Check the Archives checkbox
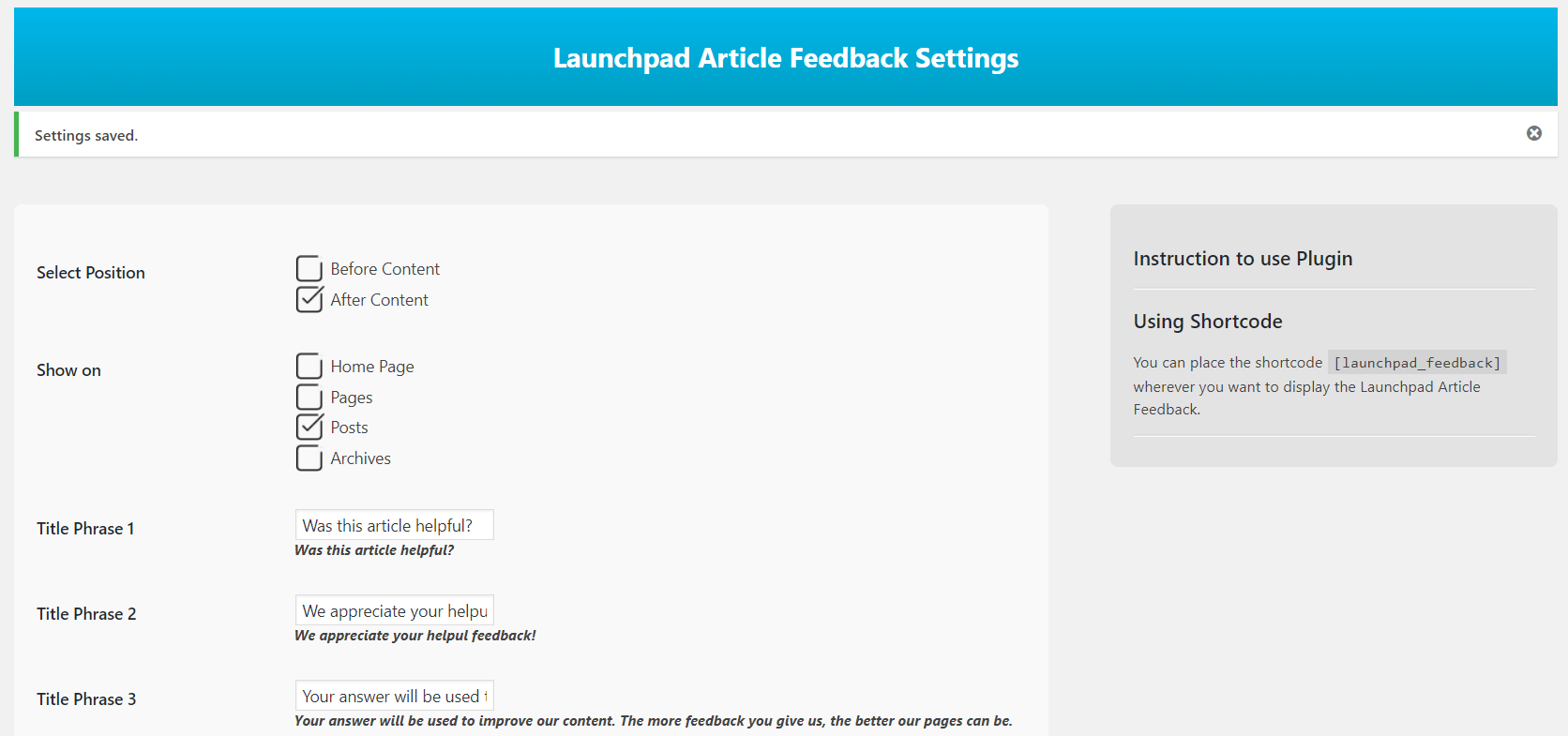 pos(309,458)
